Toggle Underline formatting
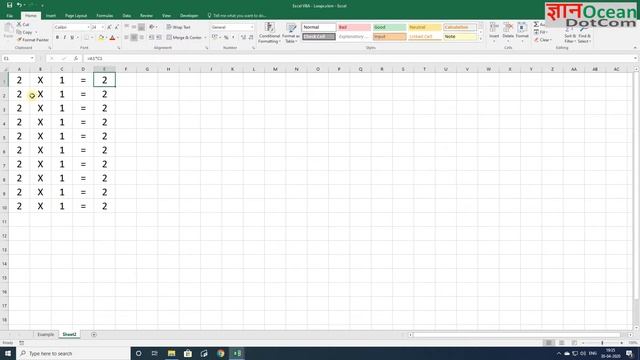 click(x=72, y=38)
